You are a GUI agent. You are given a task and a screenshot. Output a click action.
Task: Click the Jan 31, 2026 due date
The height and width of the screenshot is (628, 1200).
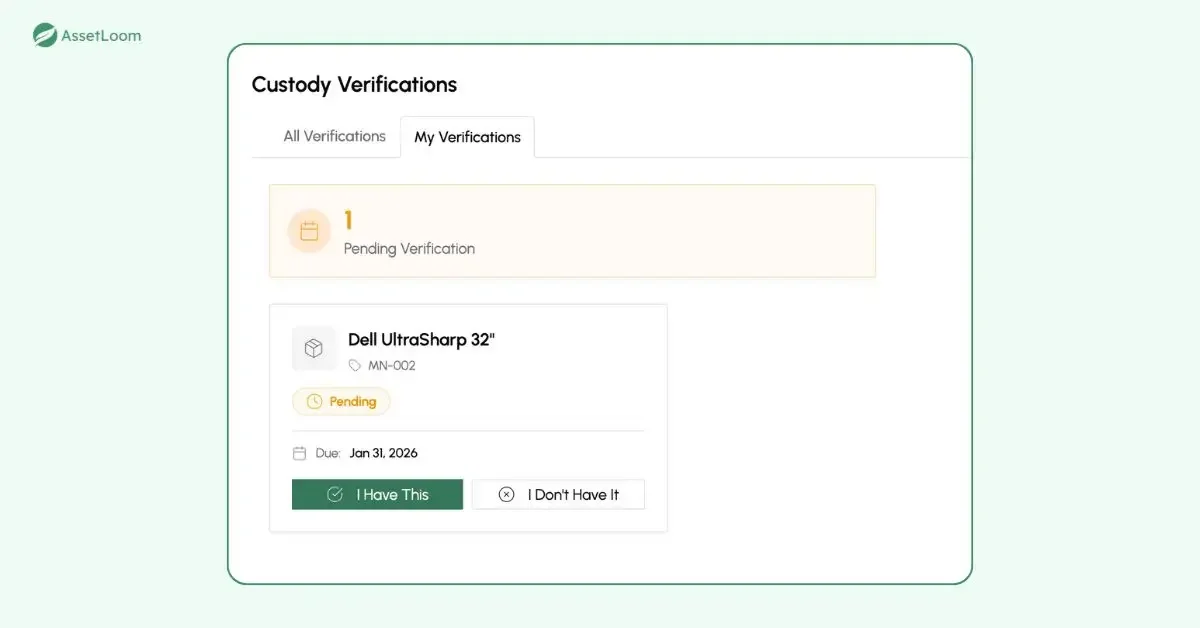click(x=383, y=453)
